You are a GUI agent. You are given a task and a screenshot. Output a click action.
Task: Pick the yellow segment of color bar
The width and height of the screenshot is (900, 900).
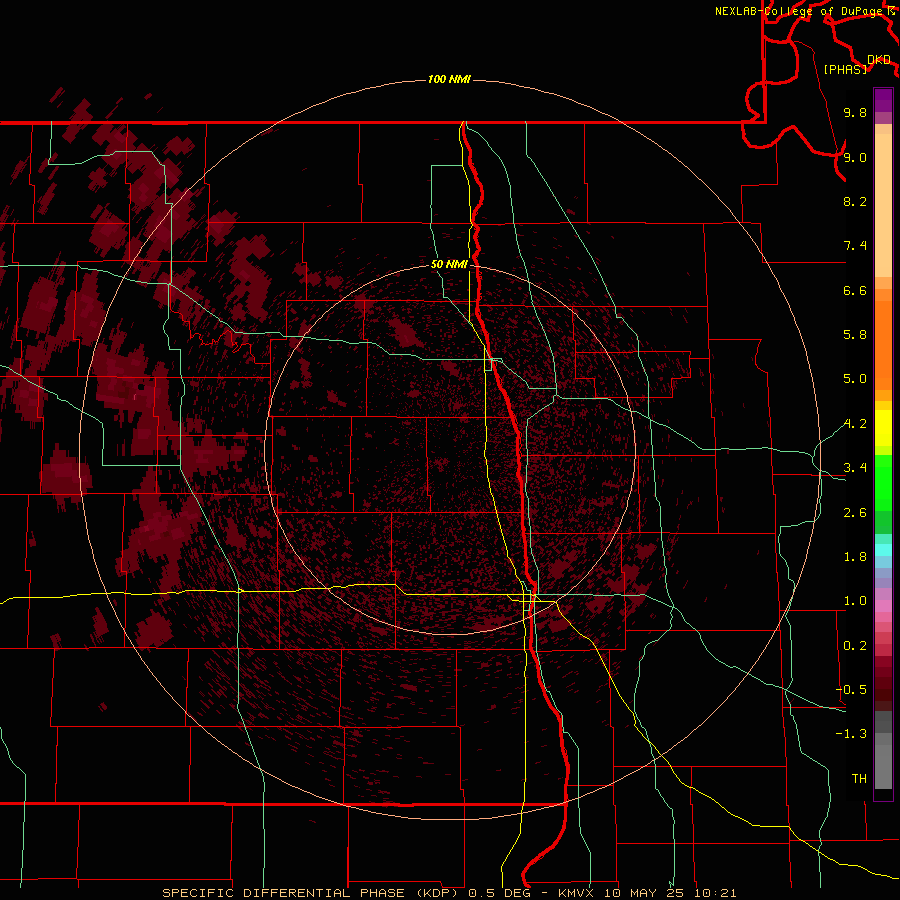pos(883,428)
